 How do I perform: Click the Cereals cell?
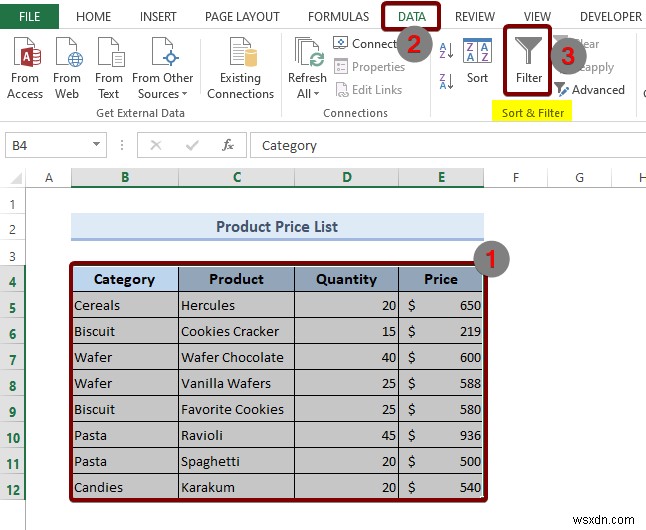click(125, 305)
